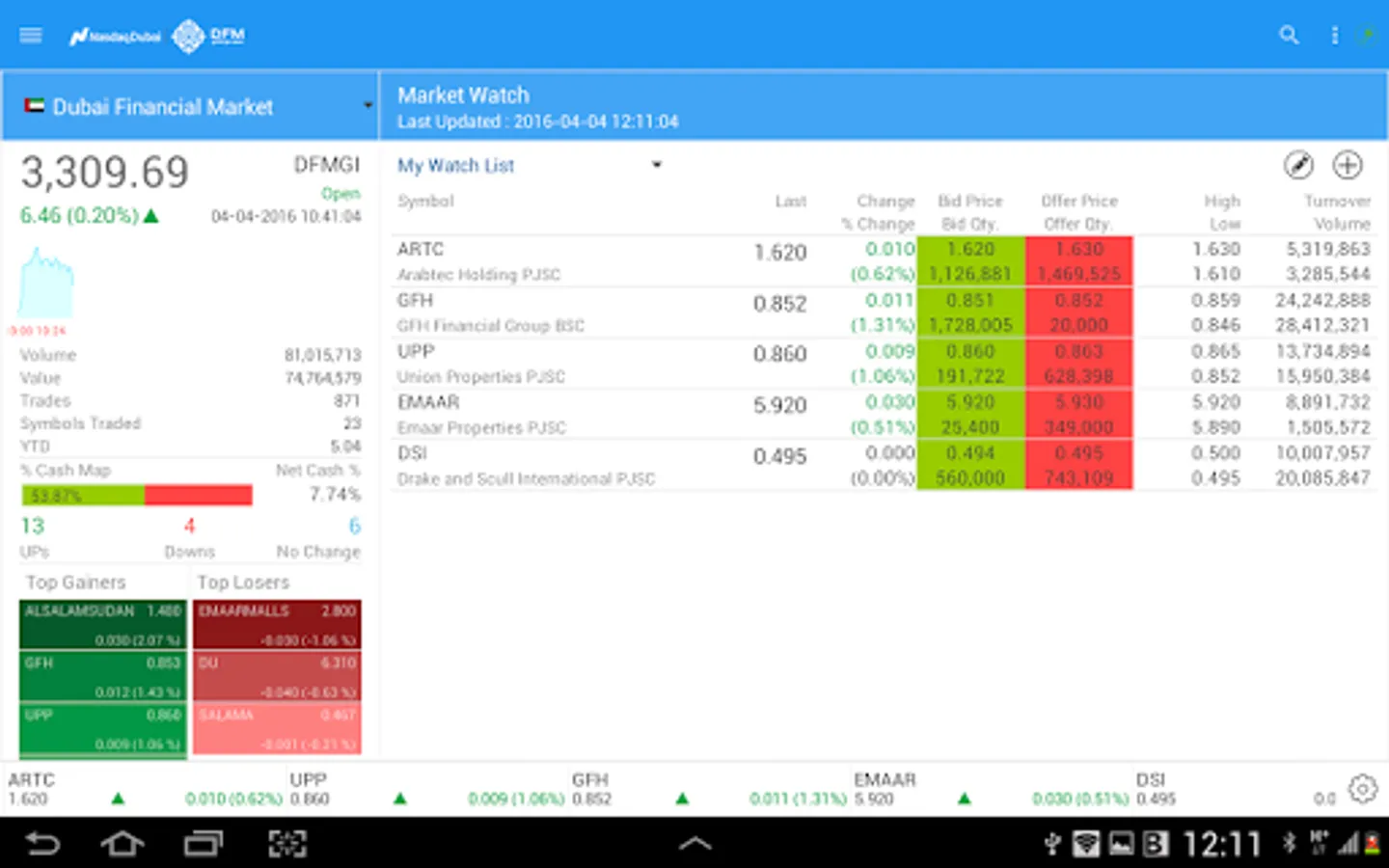Tap the DFMGI index value 3,309.69
Viewport: 1389px width, 868px height.
tap(105, 173)
